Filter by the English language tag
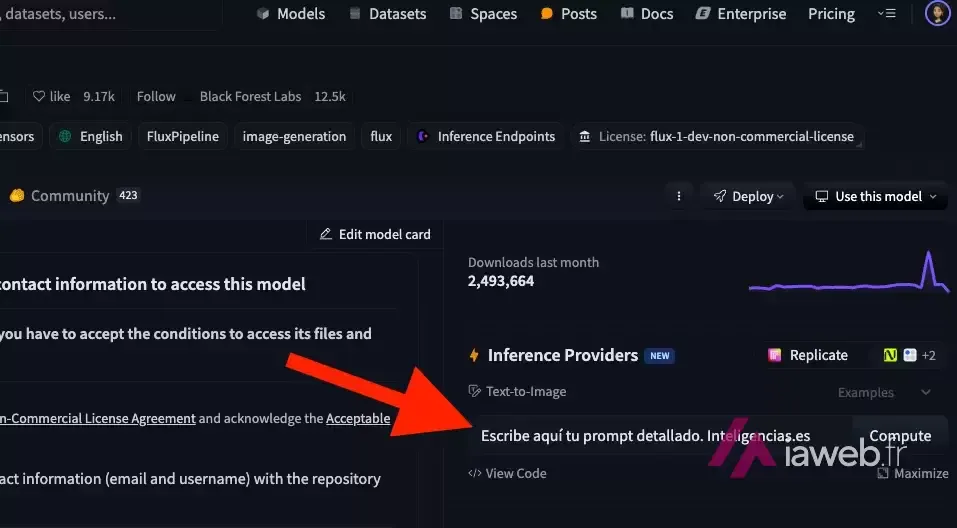957x528 pixels. point(90,137)
